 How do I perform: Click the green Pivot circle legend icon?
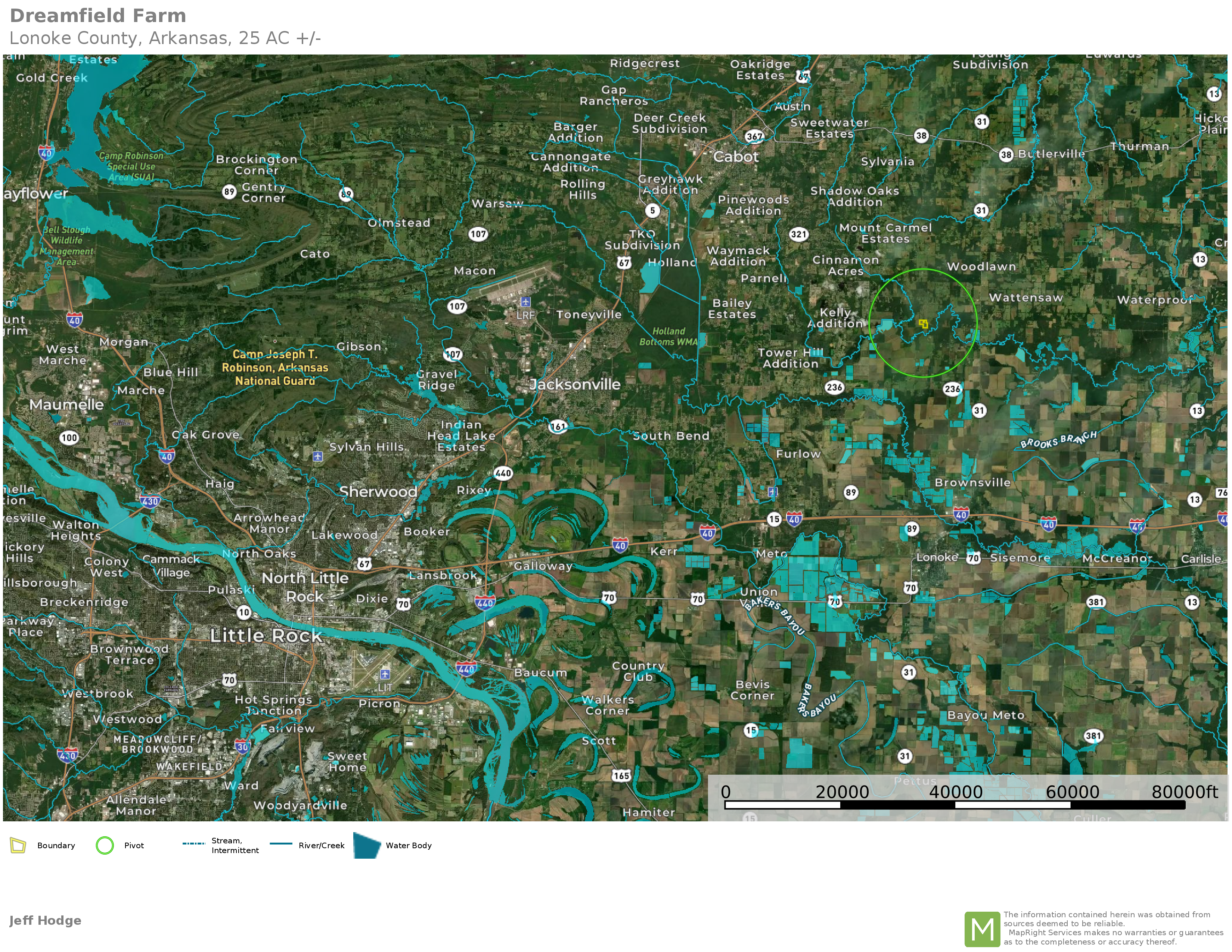coord(105,845)
